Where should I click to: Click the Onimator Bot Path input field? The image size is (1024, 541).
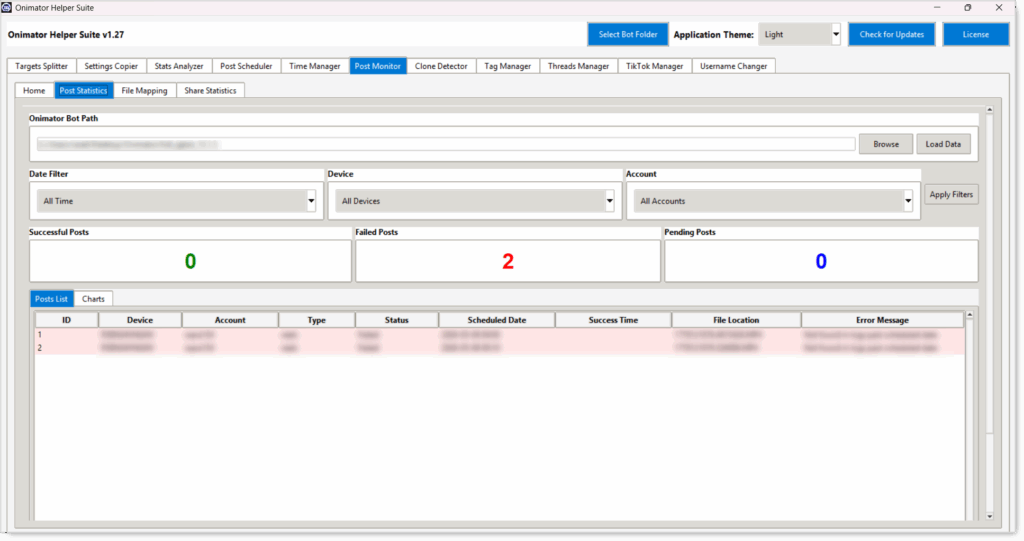445,144
